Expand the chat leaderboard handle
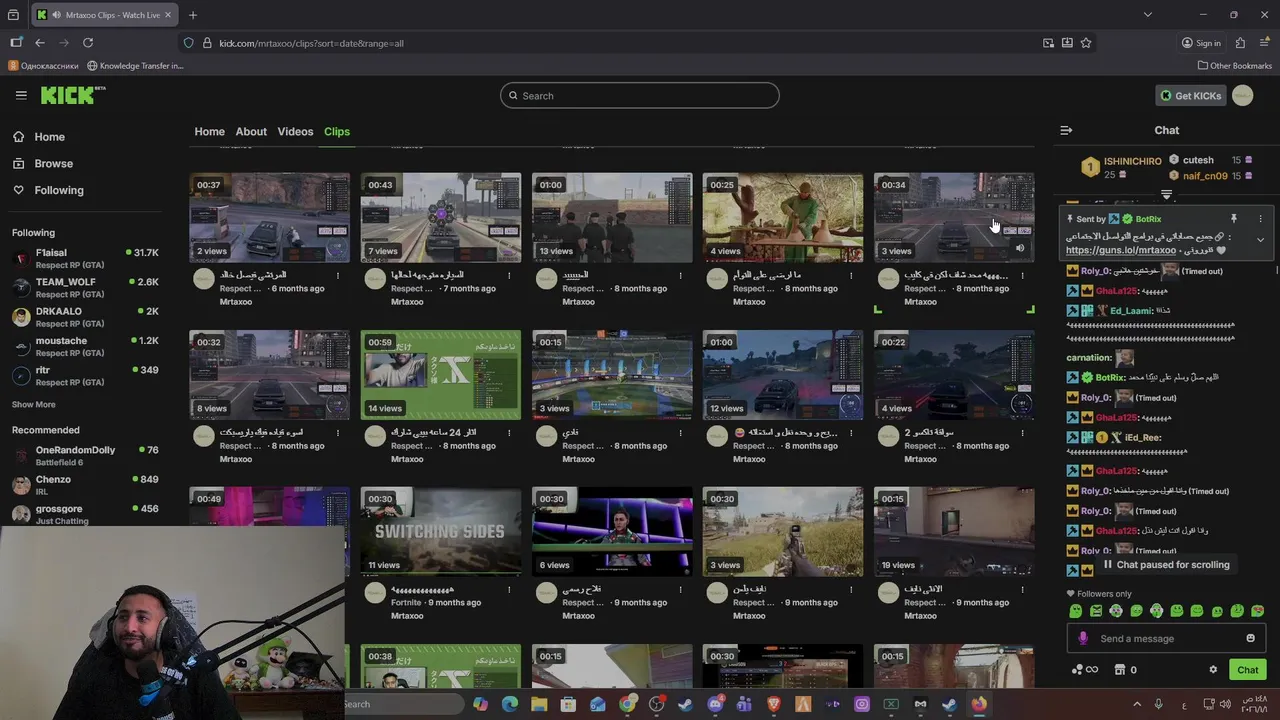Screen dimensions: 1280x720 click(1166, 194)
